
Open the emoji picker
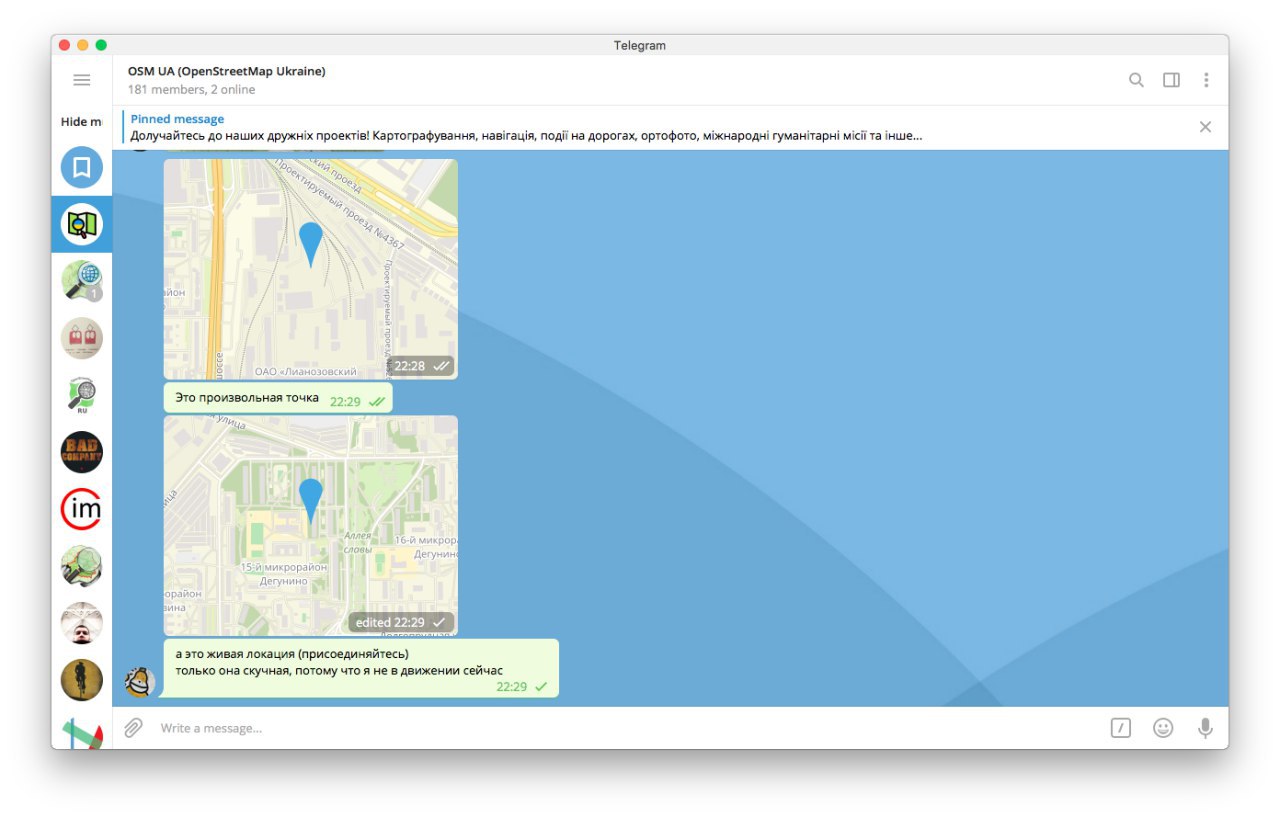pyautogui.click(x=1163, y=728)
